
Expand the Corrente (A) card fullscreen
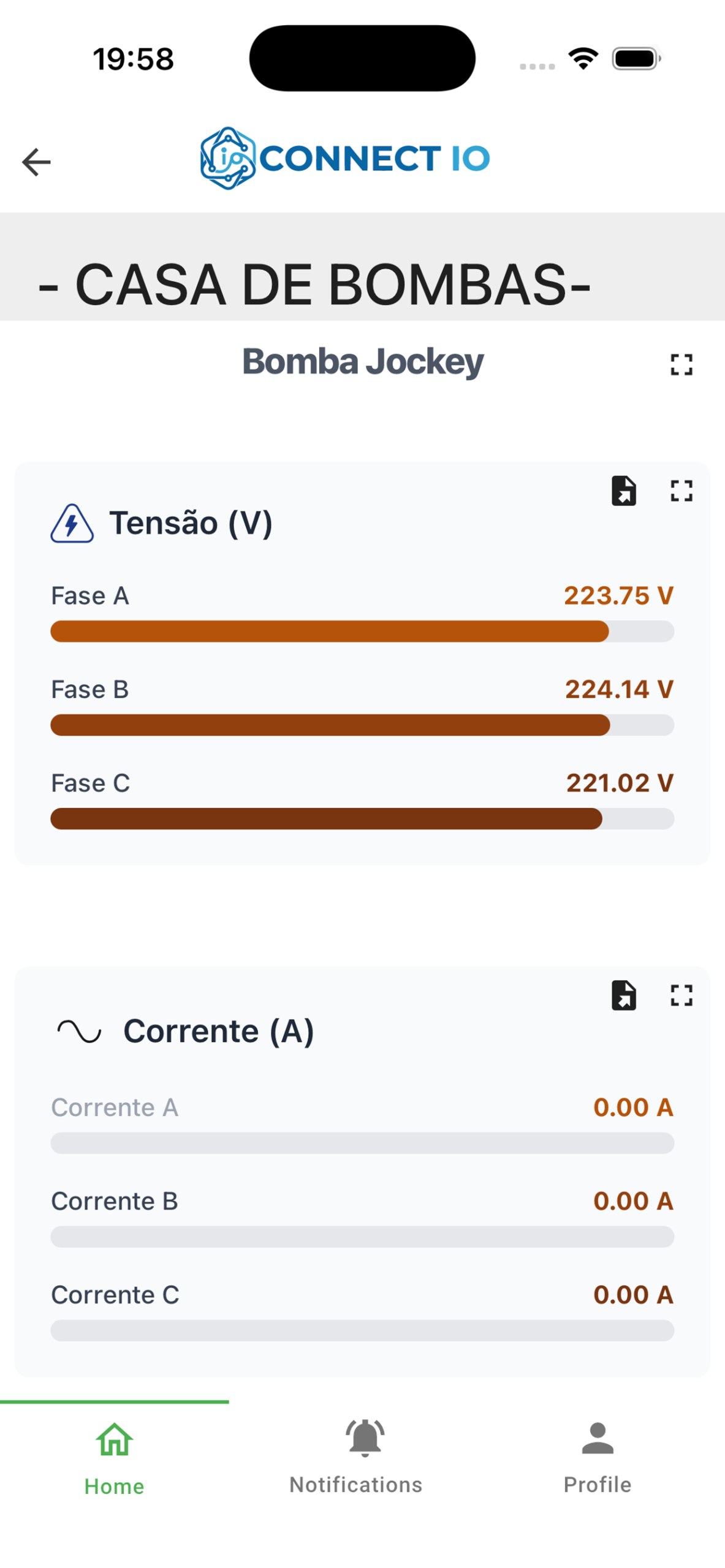[x=681, y=996]
